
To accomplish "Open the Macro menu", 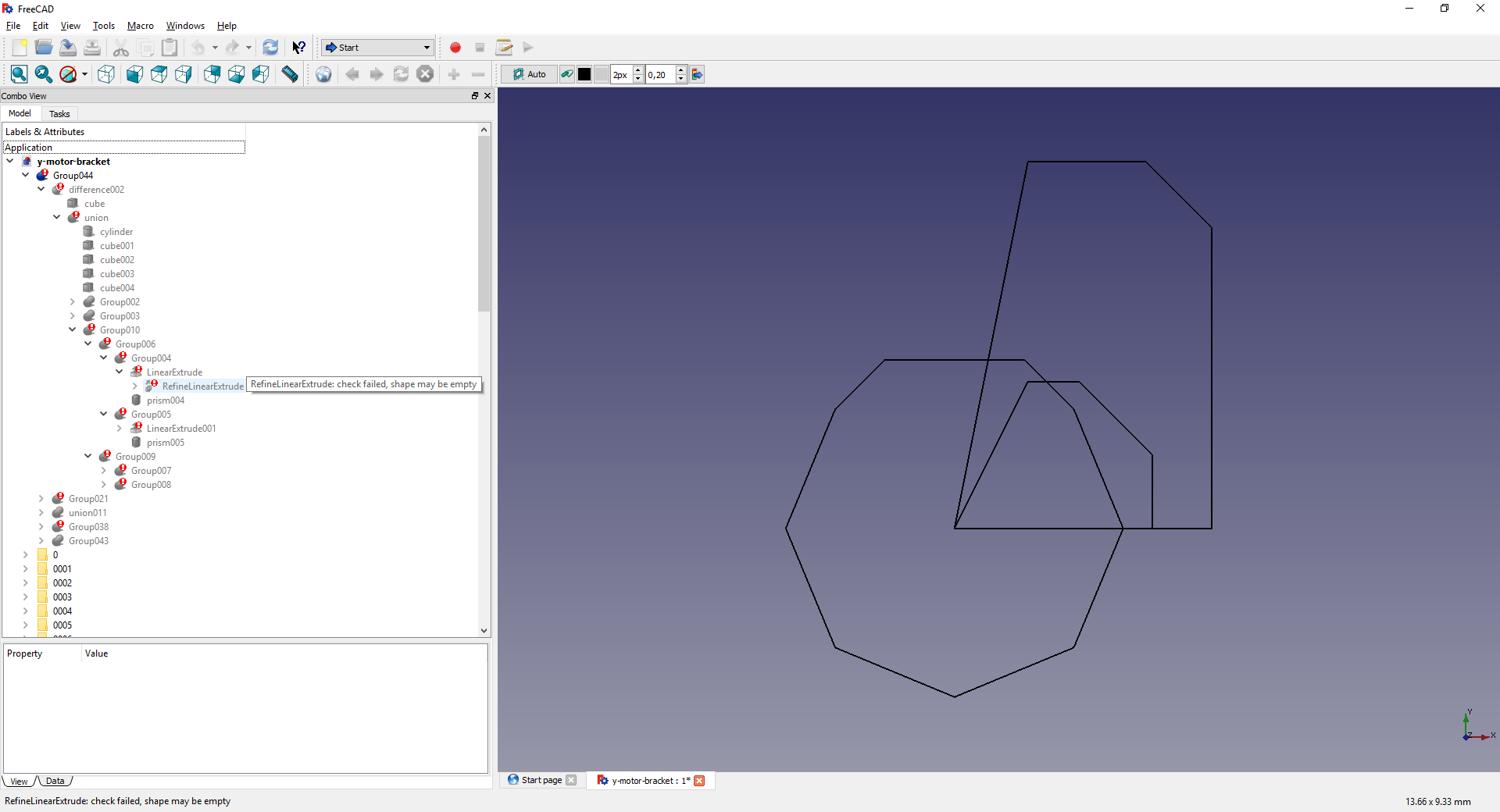I will click(140, 26).
